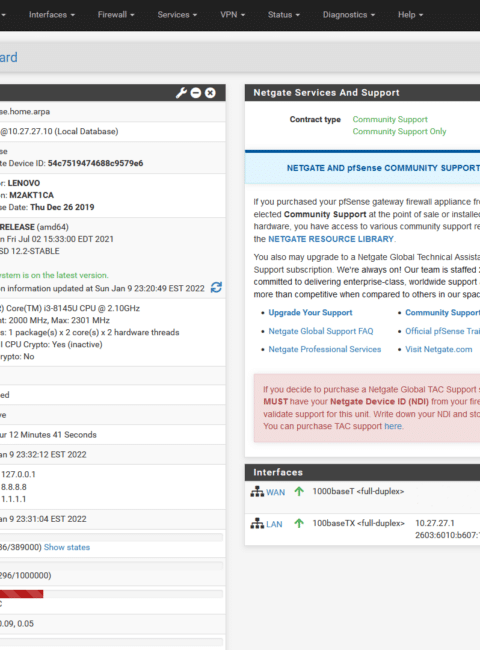The height and width of the screenshot is (650, 480).
Task: Click the @10.27.27.10 (Local Database) user text
Action: [x=59, y=131]
